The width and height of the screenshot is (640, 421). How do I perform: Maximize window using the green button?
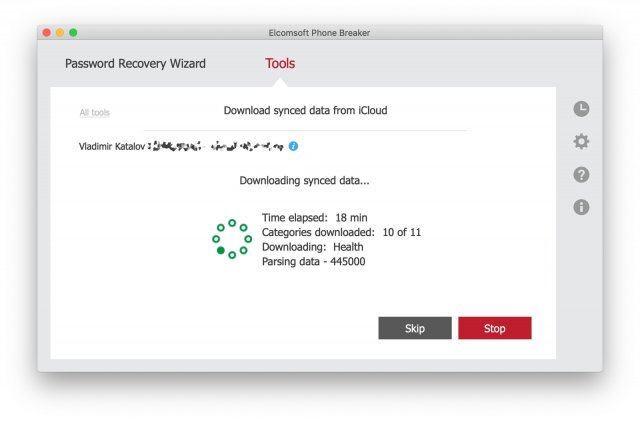click(73, 33)
